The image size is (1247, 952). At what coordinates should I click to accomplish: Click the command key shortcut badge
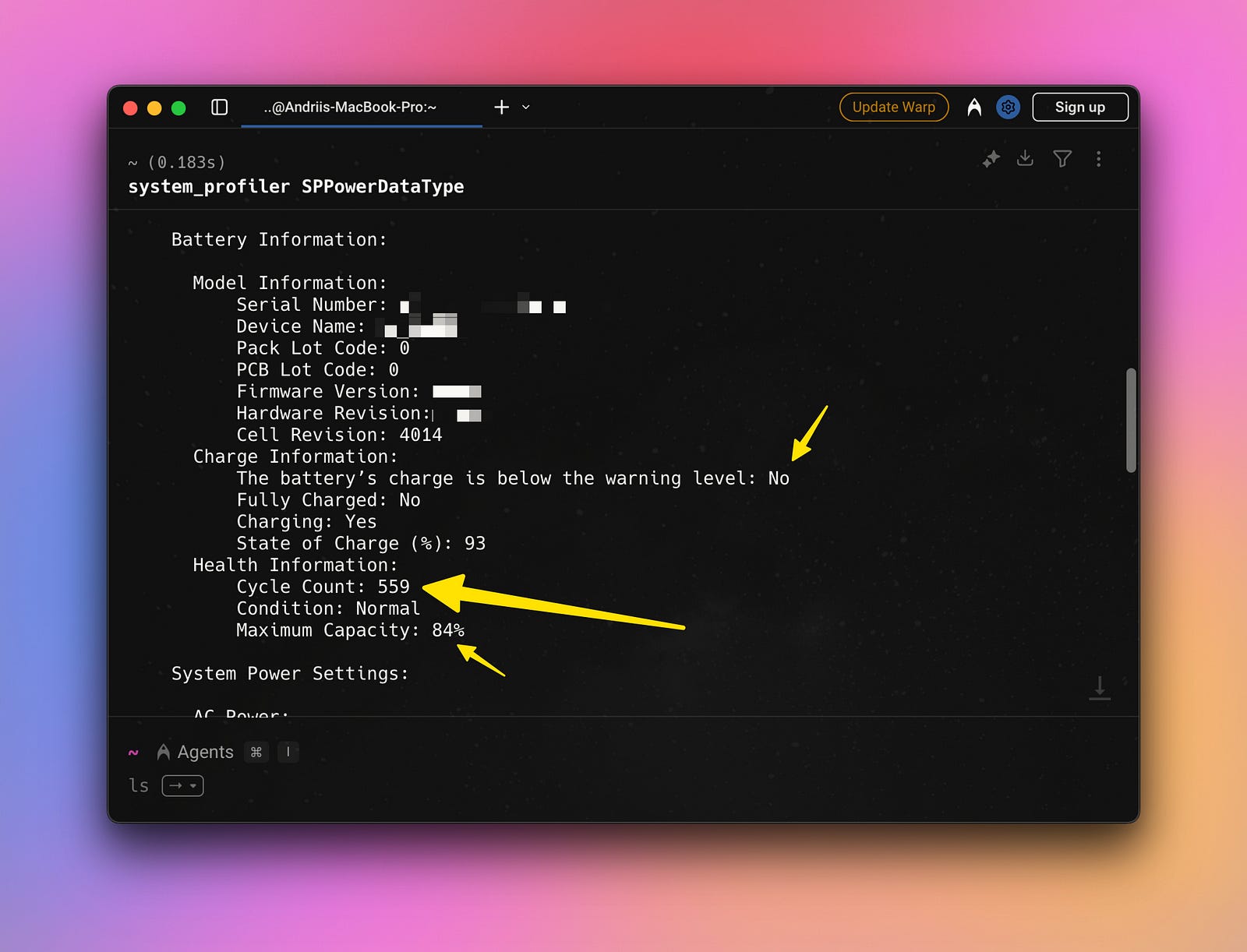pos(256,752)
